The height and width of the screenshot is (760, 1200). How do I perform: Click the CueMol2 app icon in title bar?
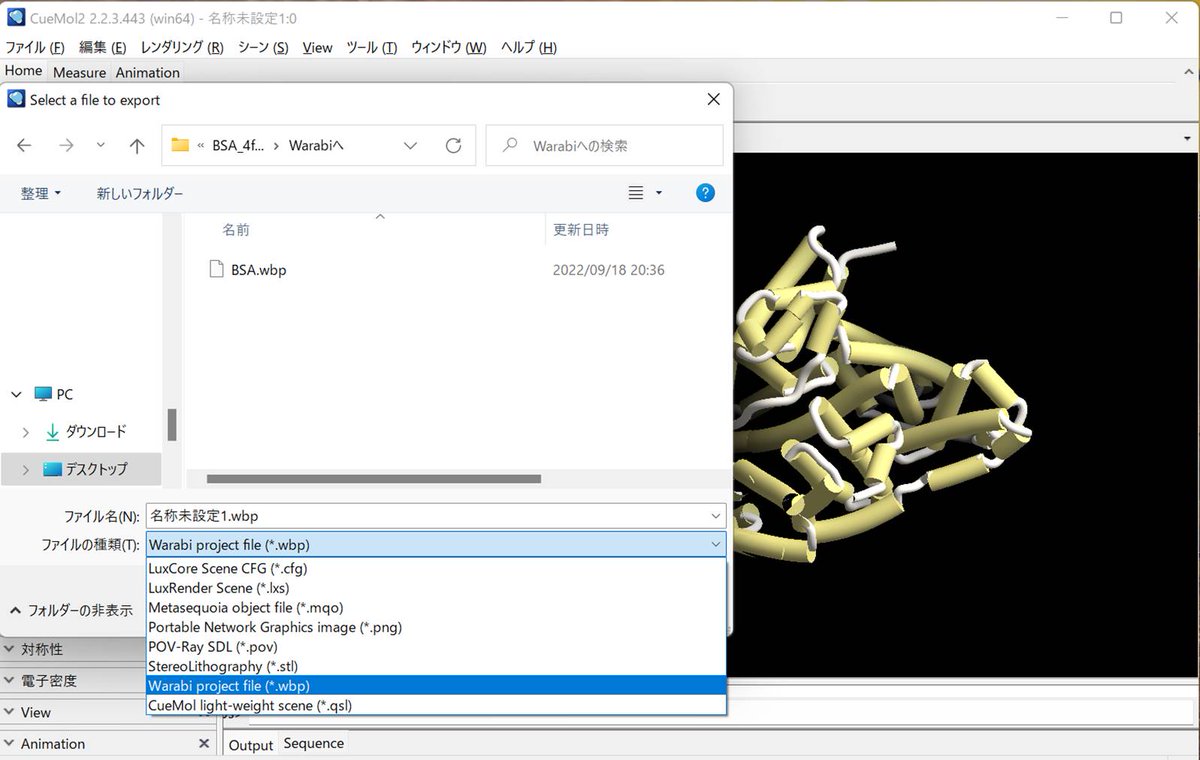[x=16, y=17]
